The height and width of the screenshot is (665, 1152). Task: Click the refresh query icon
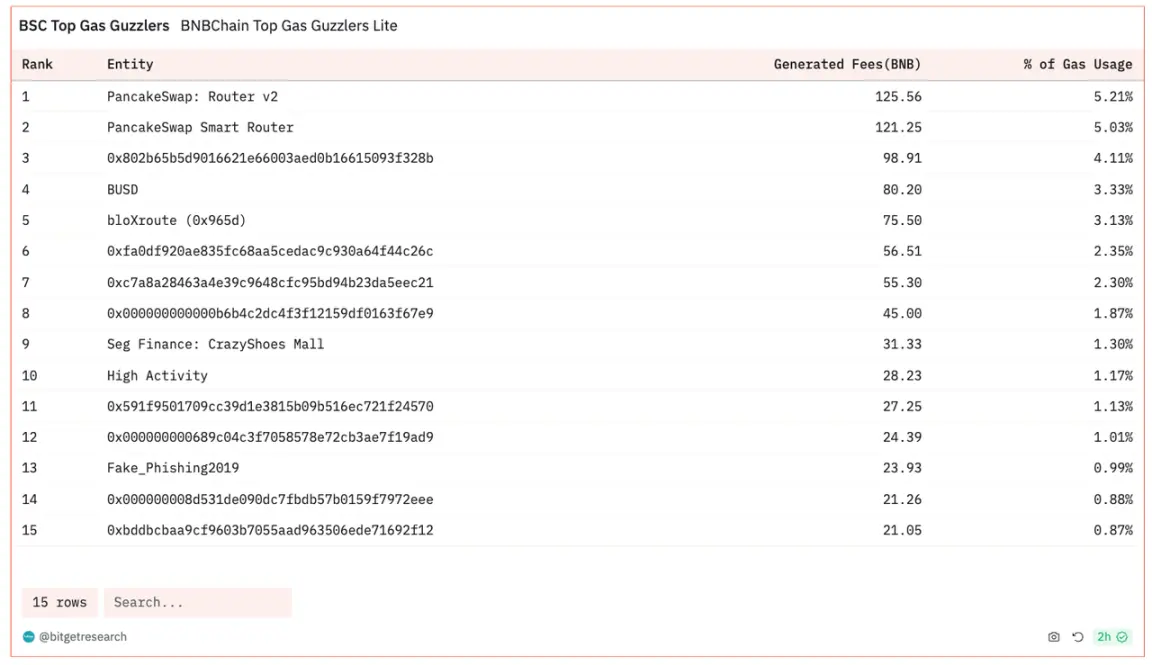coord(1077,637)
